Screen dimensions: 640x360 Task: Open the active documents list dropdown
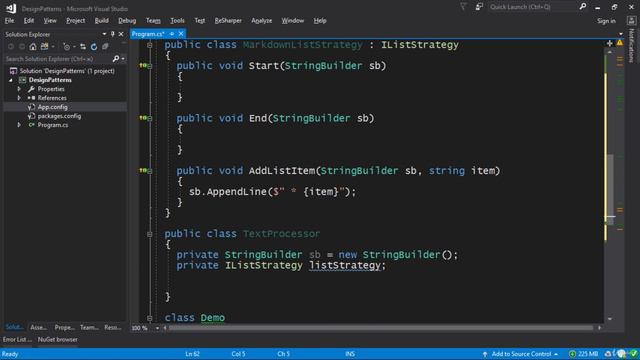(620, 34)
